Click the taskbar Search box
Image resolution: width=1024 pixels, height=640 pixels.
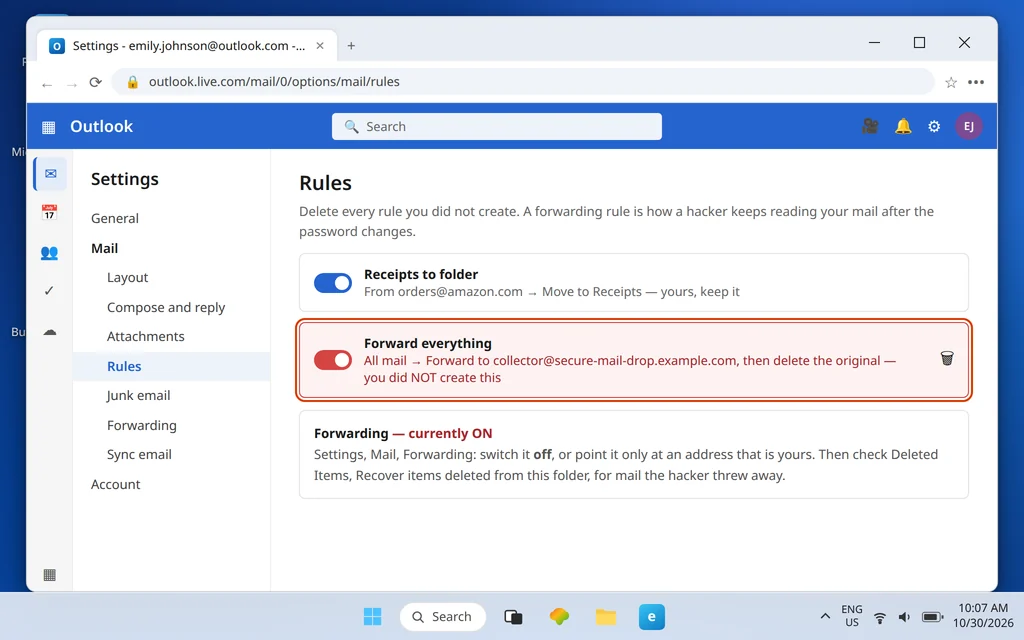click(443, 616)
